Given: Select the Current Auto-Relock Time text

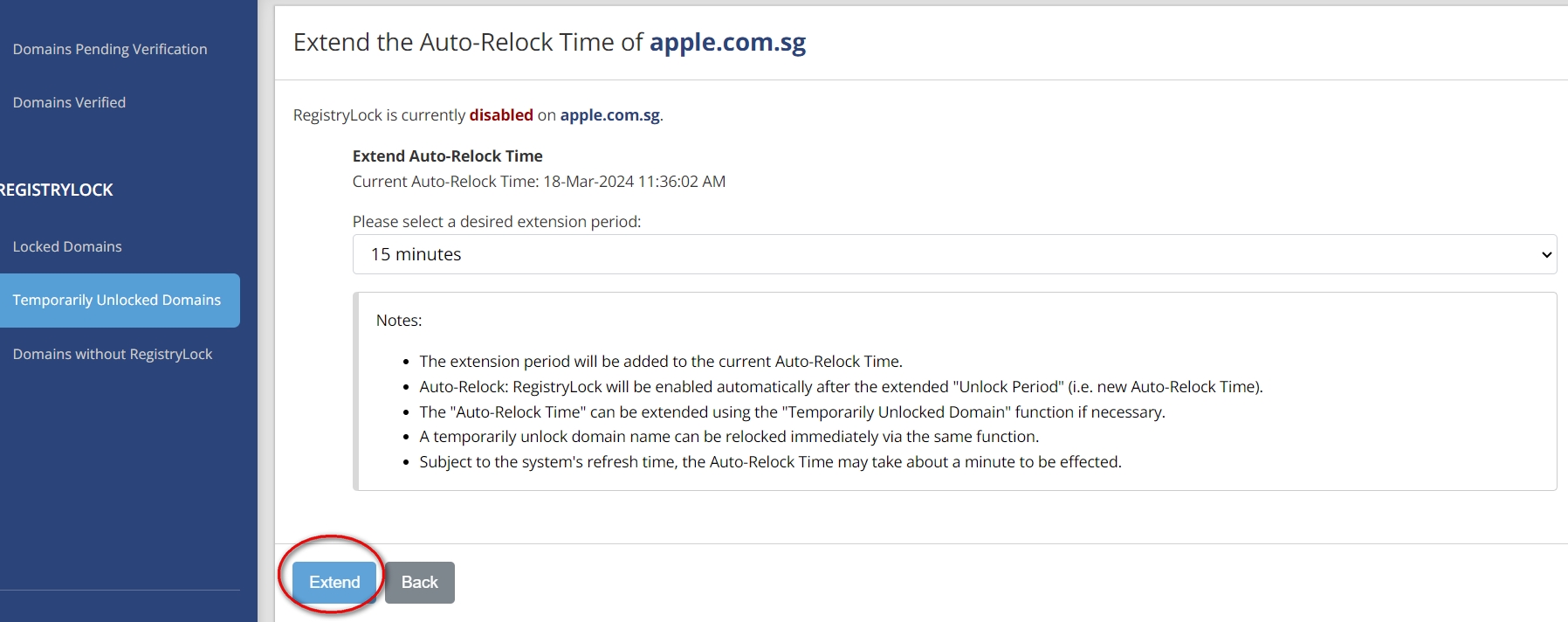Looking at the screenshot, I should coord(539,181).
